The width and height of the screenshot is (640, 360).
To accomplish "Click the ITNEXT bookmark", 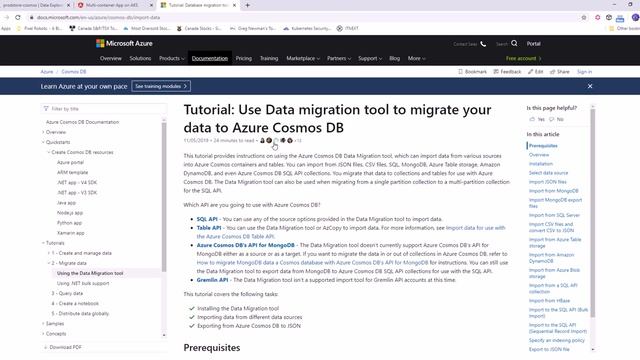I will [x=348, y=28].
